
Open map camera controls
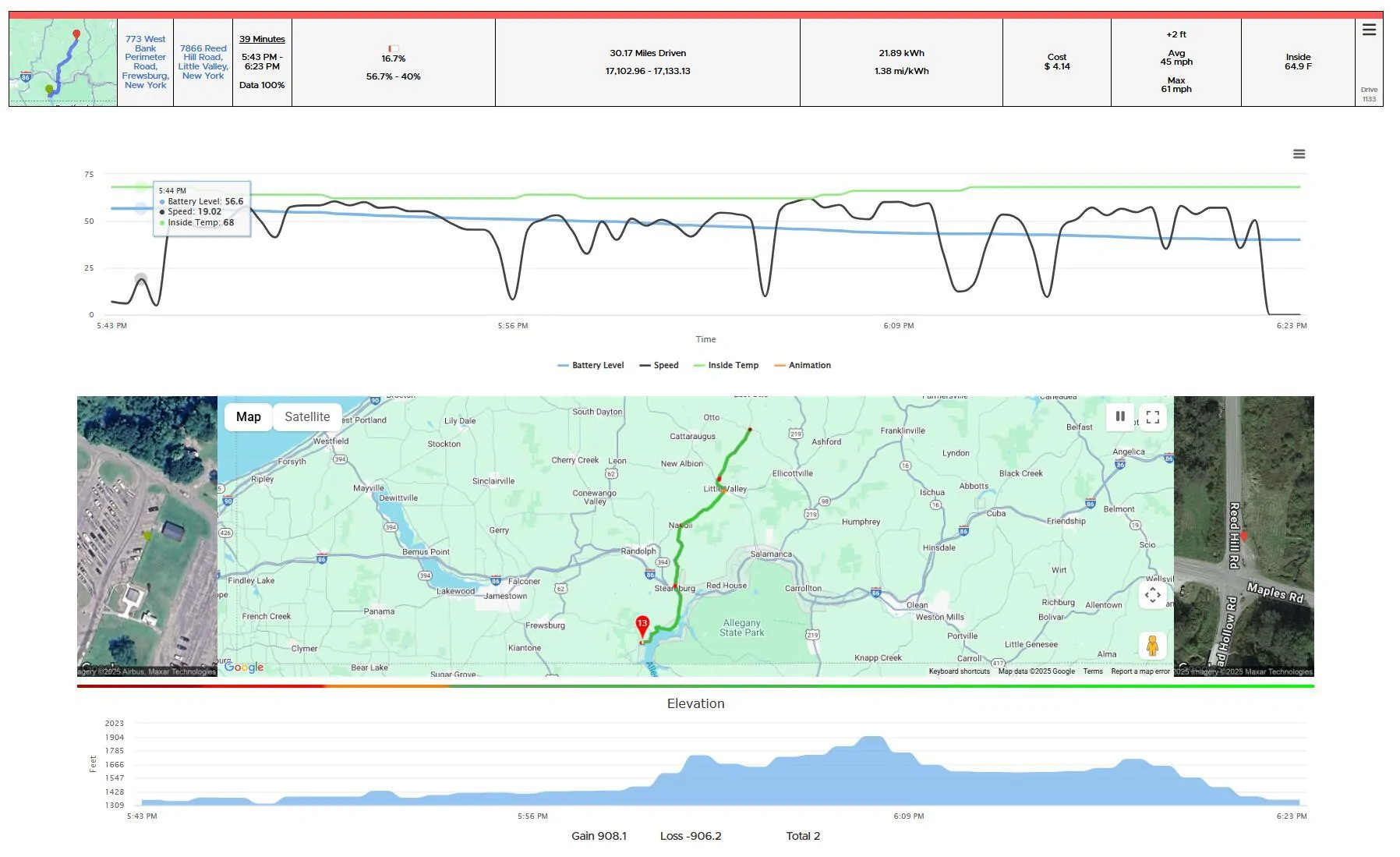coord(1153,595)
